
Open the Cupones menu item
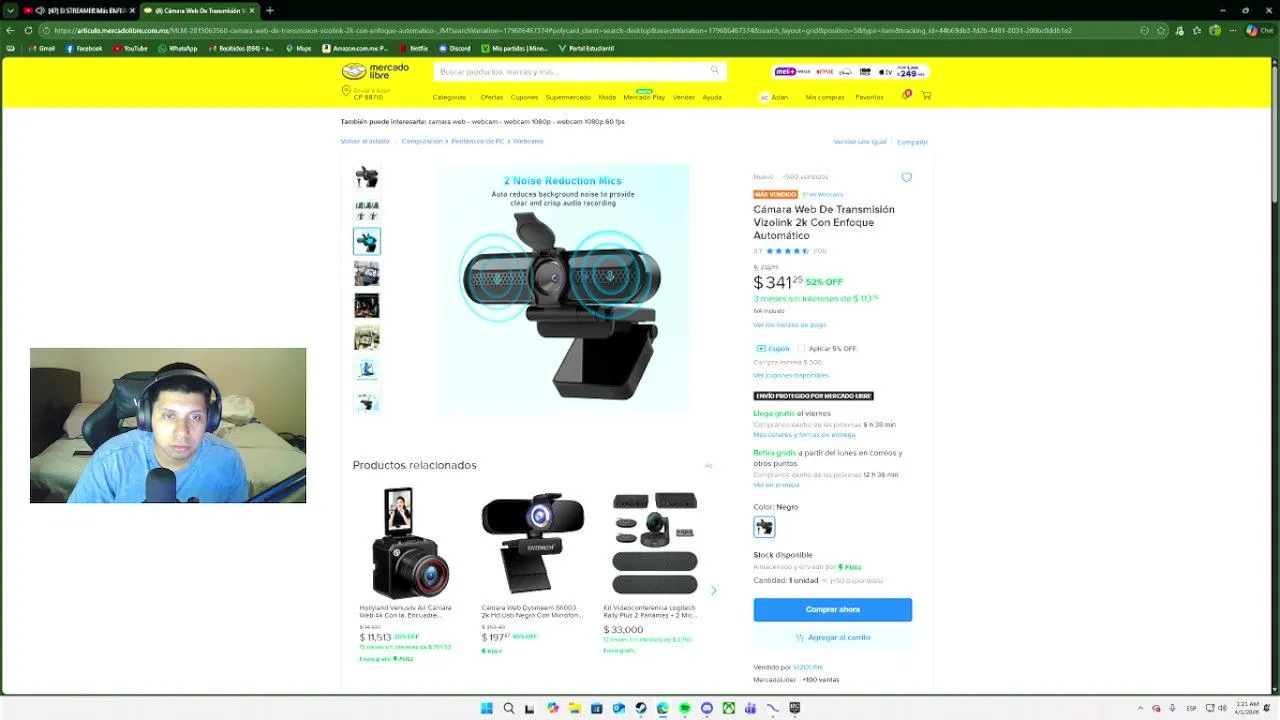[x=524, y=97]
